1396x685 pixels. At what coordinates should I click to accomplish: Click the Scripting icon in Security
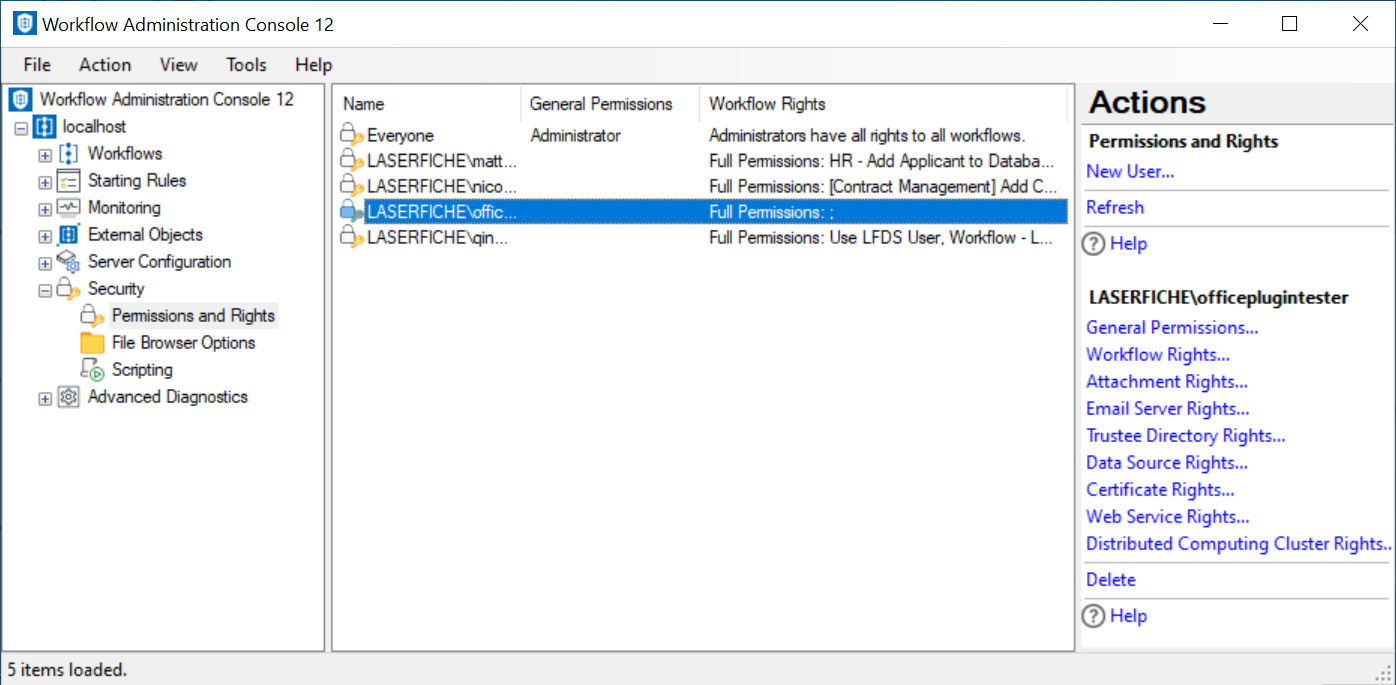pos(92,370)
